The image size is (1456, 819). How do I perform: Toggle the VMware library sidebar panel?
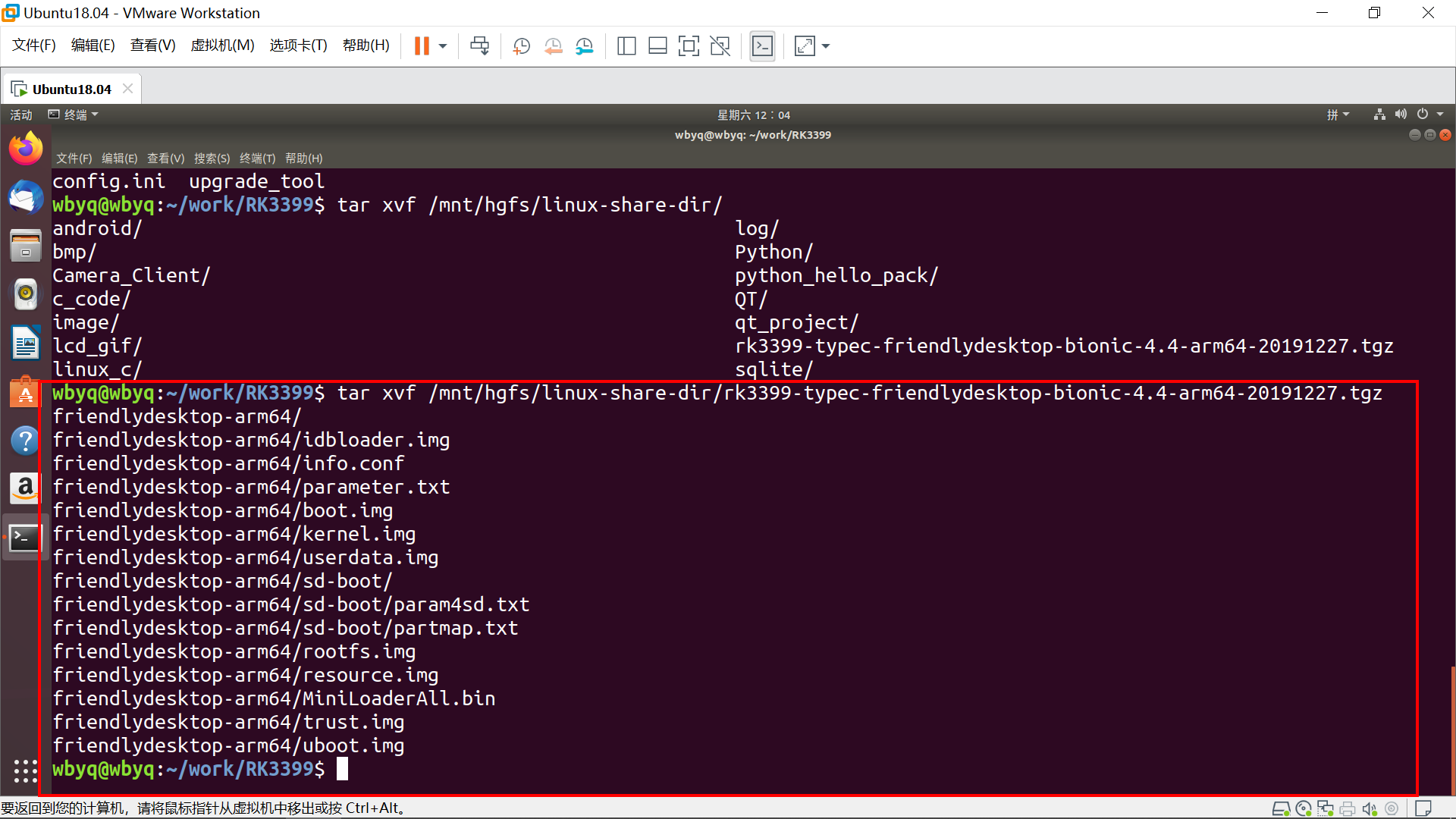[x=626, y=46]
